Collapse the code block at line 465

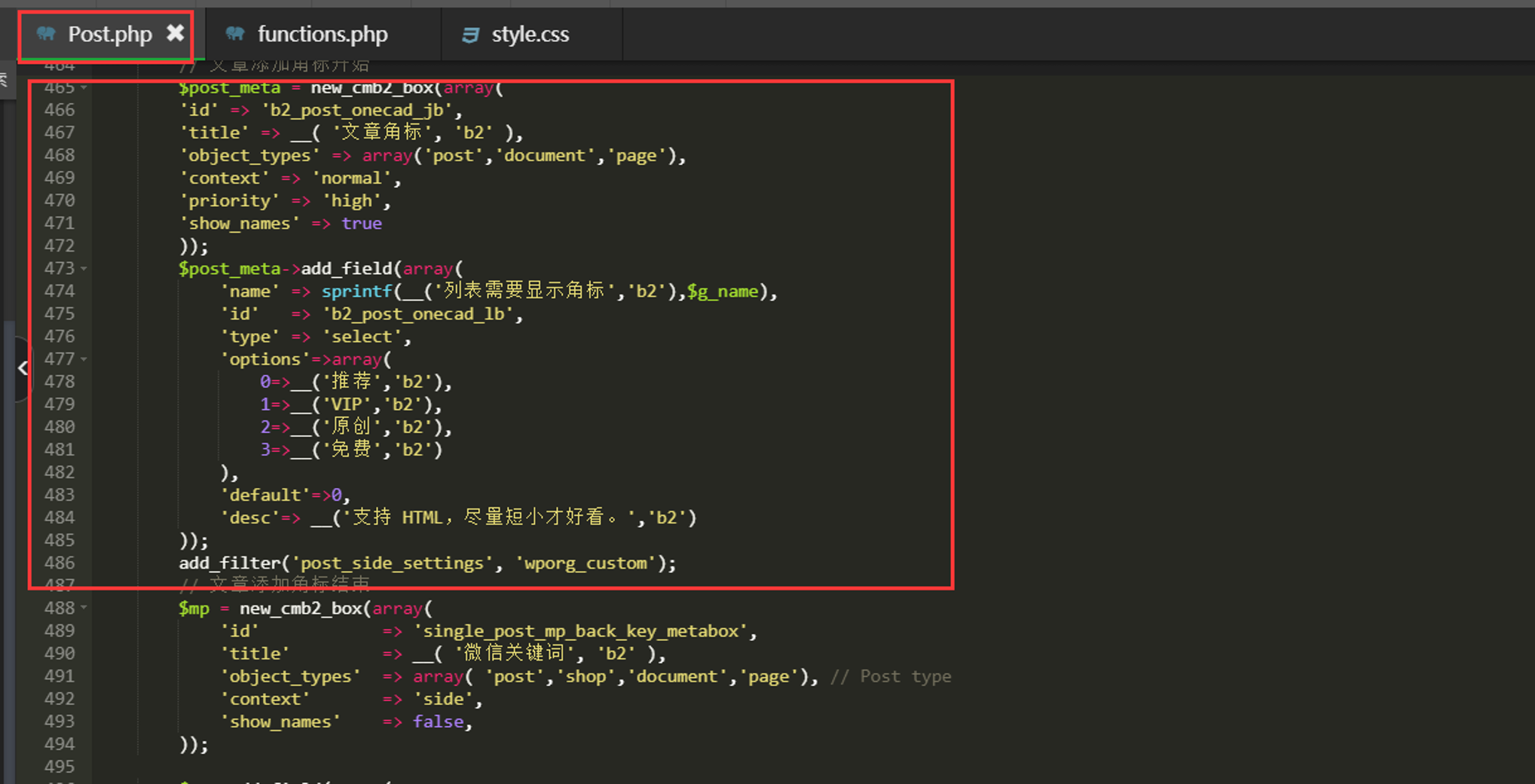coord(84,88)
